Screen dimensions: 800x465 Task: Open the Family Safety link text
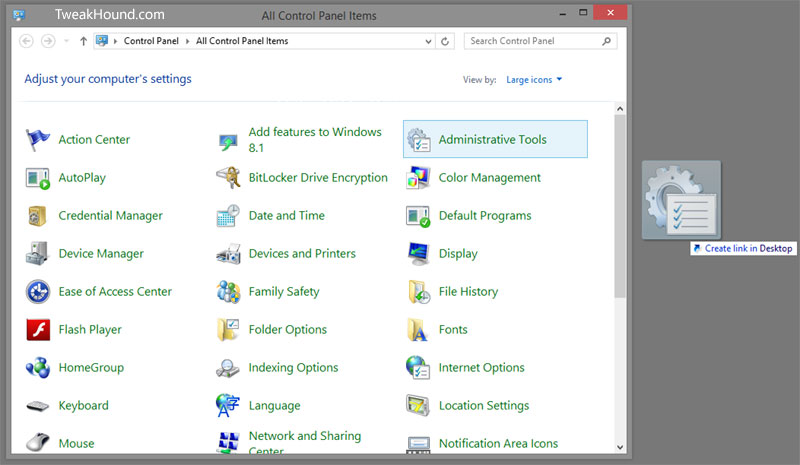(284, 291)
